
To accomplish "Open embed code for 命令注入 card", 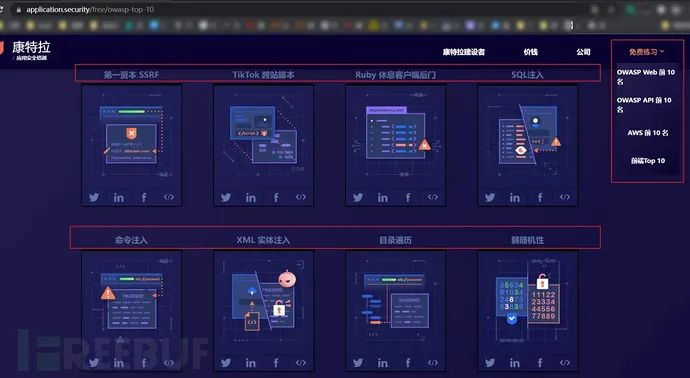I will coord(169,363).
